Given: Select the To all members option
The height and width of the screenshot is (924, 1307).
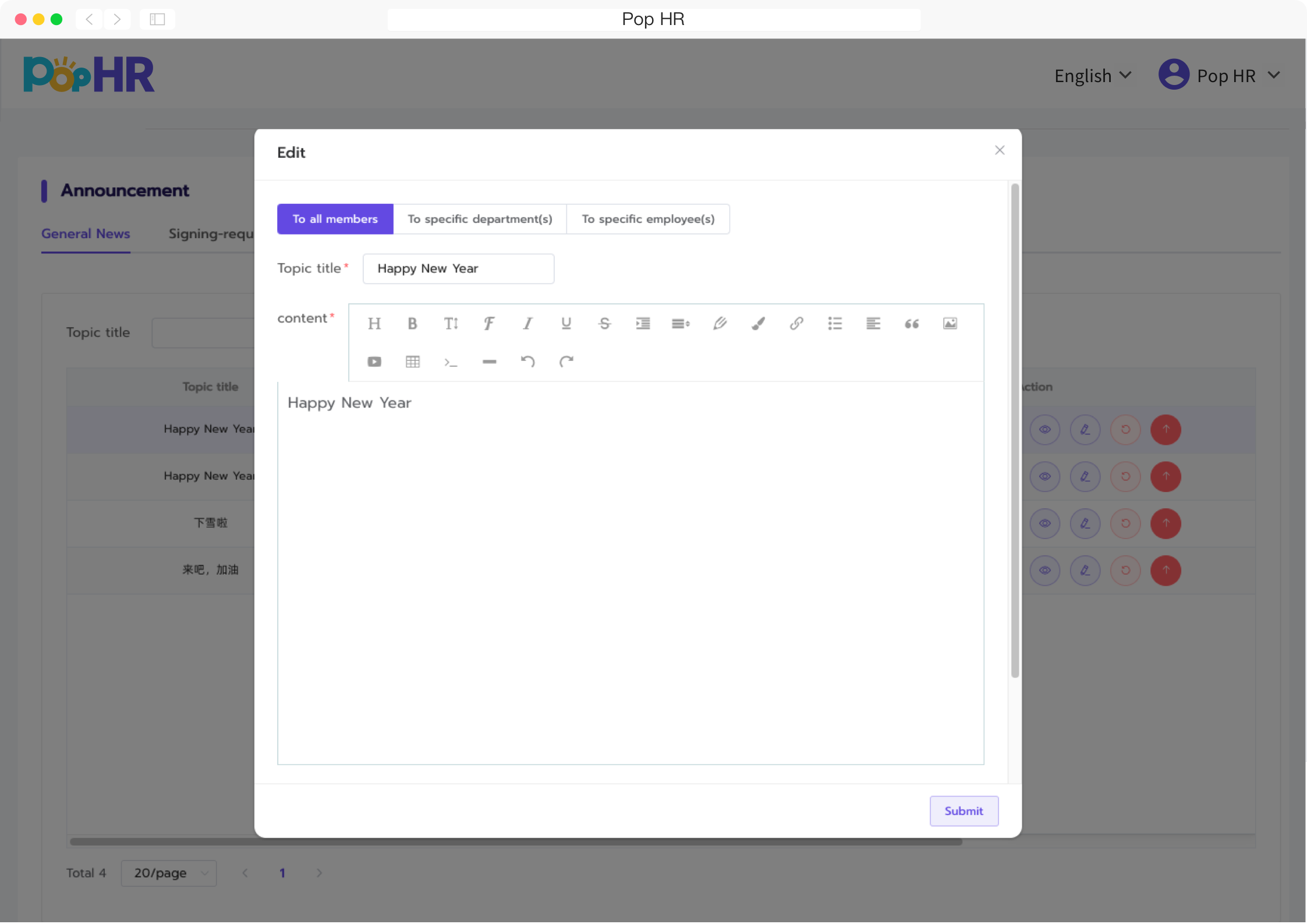Looking at the screenshot, I should pos(335,220).
